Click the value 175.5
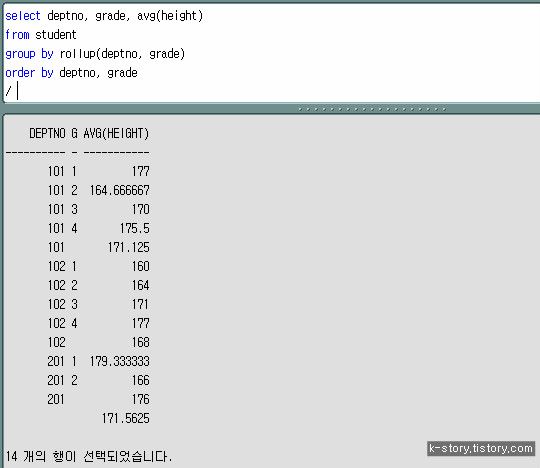Screen dimensions: 540x468 135,228
